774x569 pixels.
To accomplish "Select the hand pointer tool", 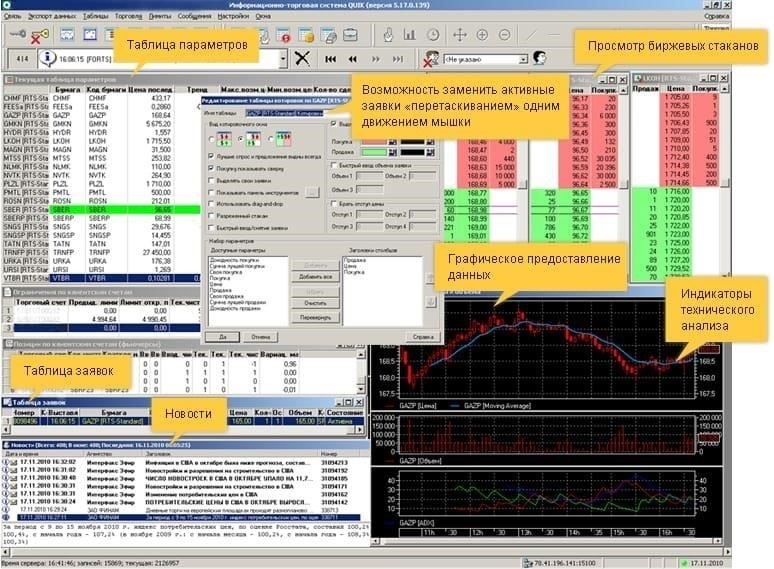I will click(x=388, y=35).
